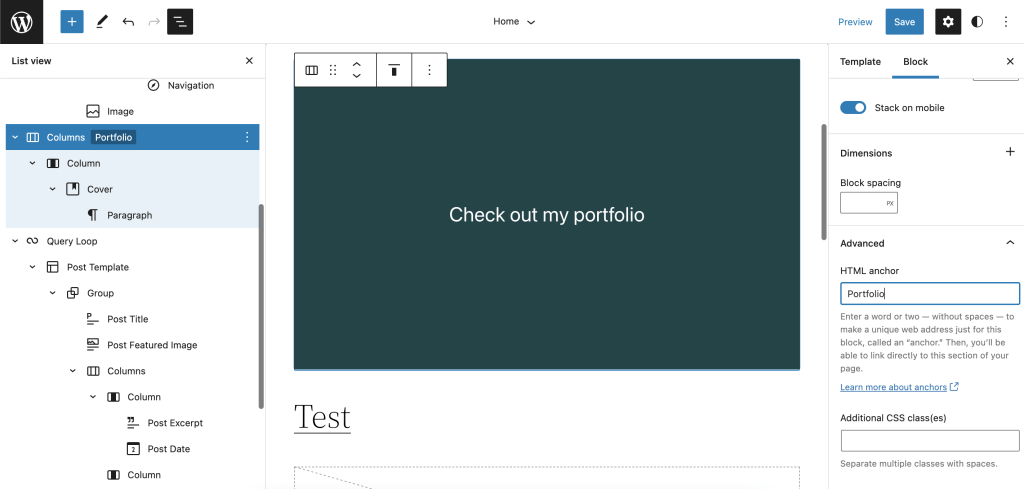1024x489 pixels.
Task: Collapse the Advanced section
Action: coord(1010,243)
